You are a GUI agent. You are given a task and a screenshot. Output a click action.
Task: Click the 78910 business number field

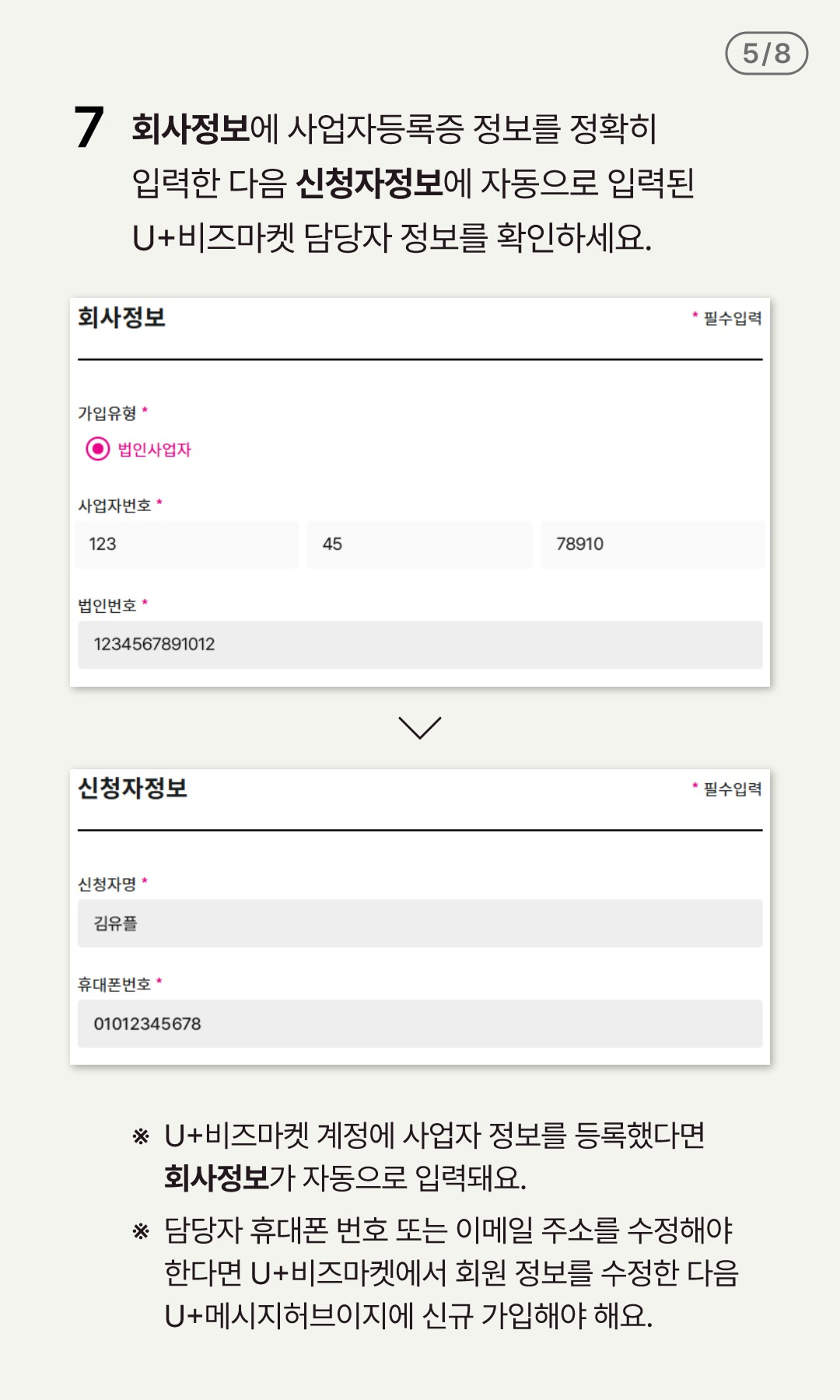click(653, 544)
